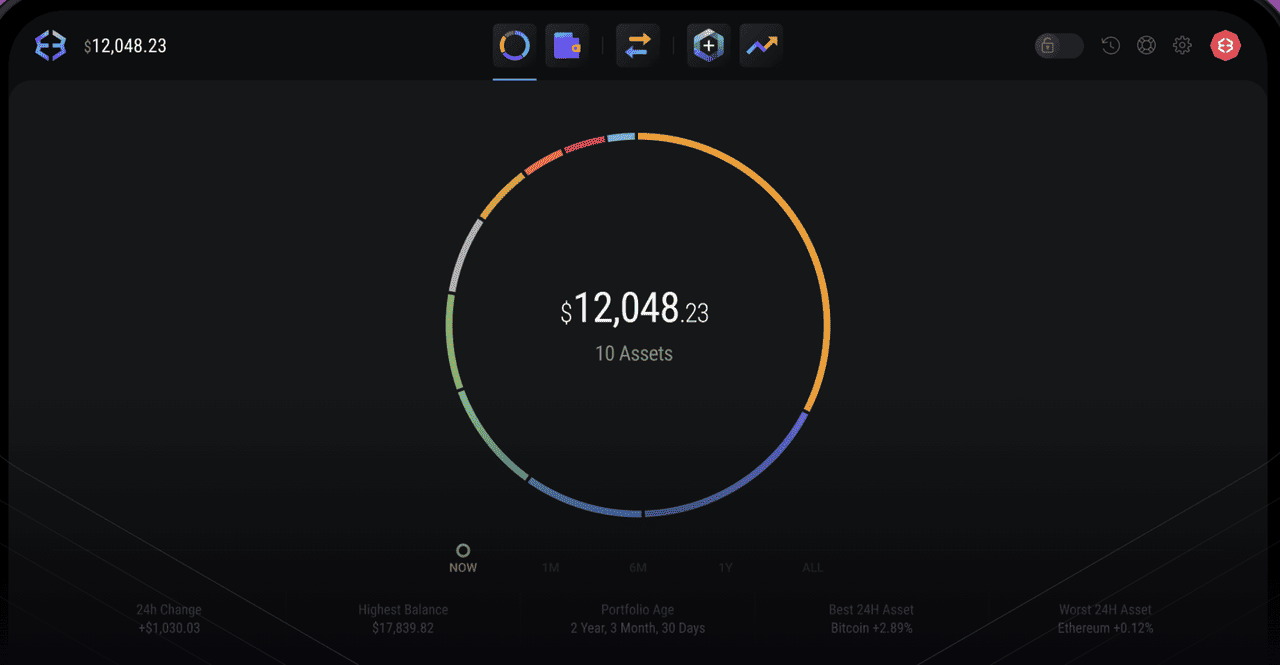
Task: Open the transaction history clock icon
Action: coord(1110,45)
